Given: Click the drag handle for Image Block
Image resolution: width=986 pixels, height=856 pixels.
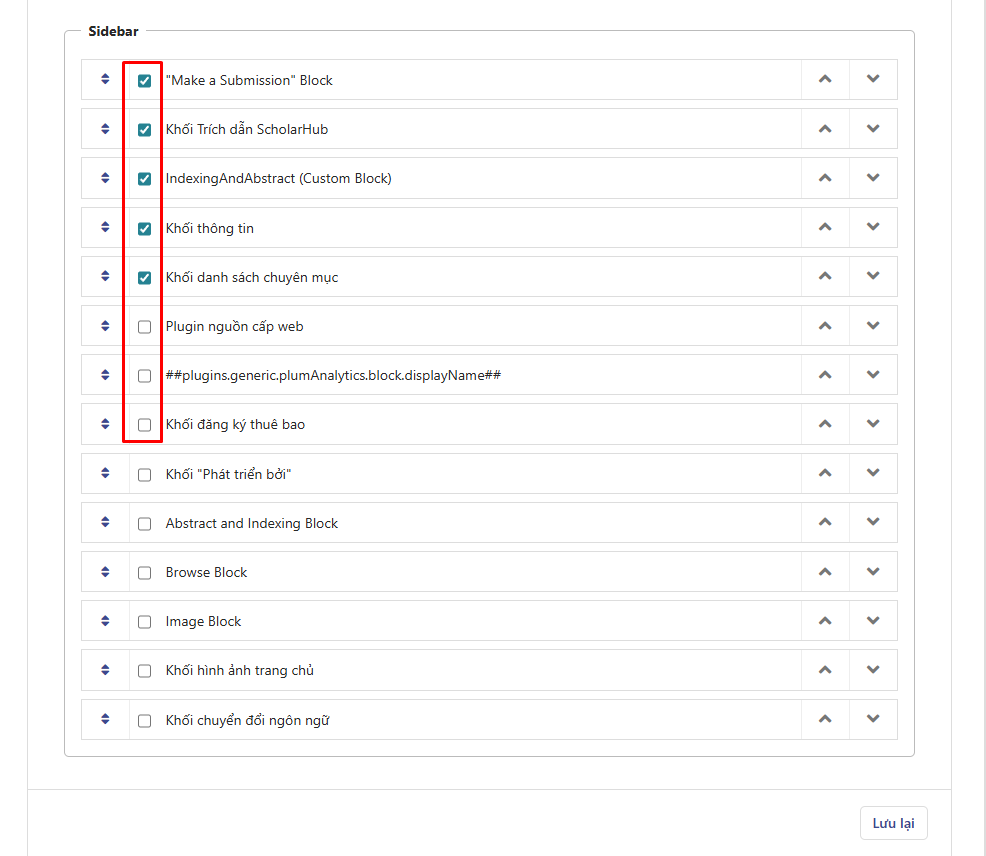Looking at the screenshot, I should [105, 620].
